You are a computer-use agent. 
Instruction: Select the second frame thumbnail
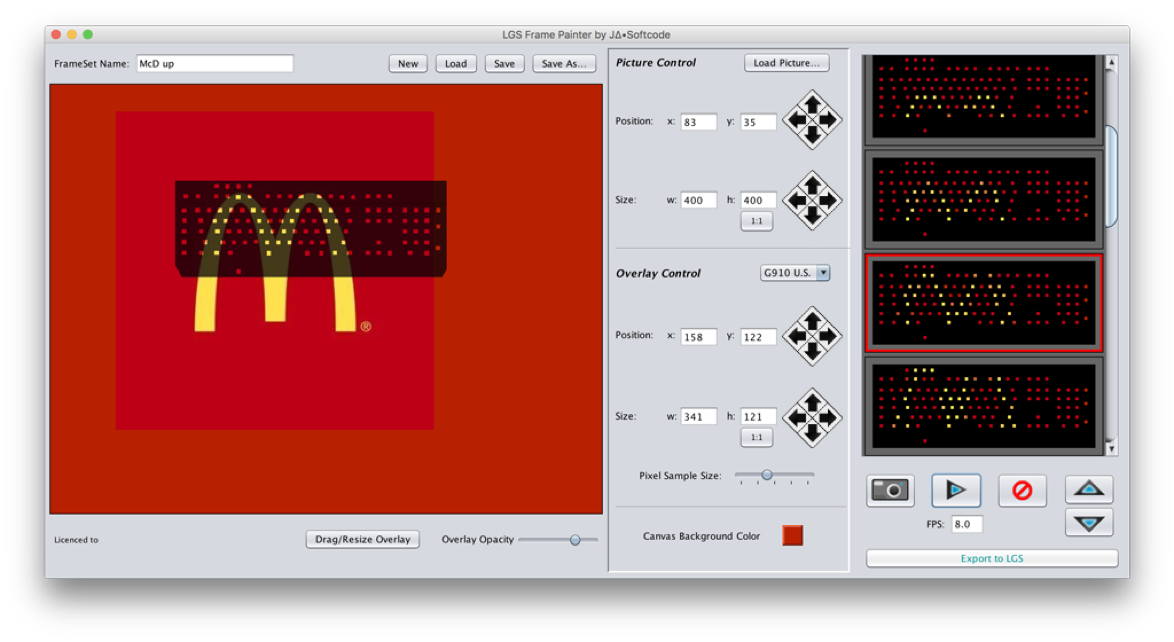point(984,199)
